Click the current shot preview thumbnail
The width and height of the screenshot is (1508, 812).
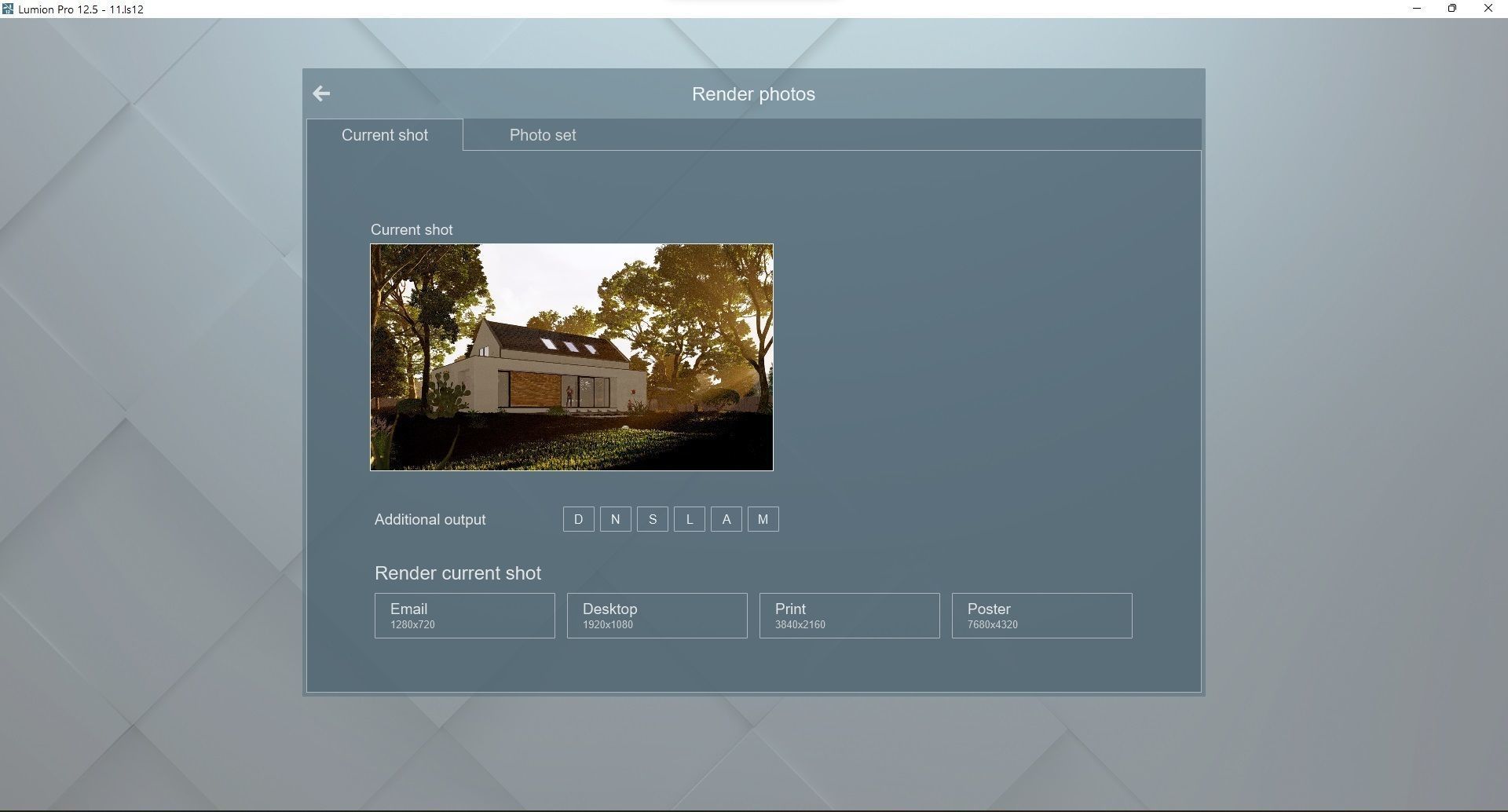(x=572, y=357)
